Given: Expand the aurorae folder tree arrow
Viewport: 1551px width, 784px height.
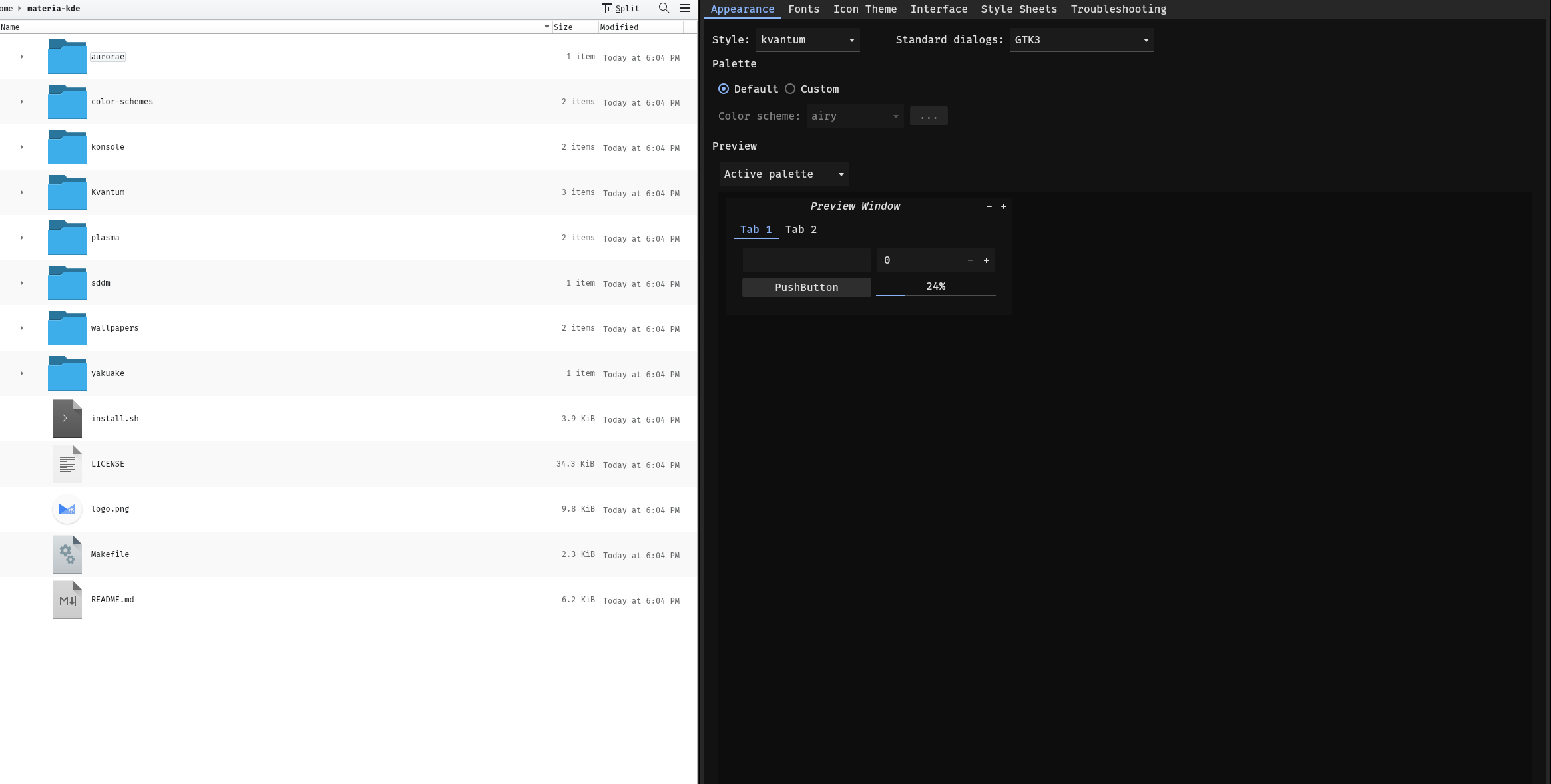Looking at the screenshot, I should point(22,57).
